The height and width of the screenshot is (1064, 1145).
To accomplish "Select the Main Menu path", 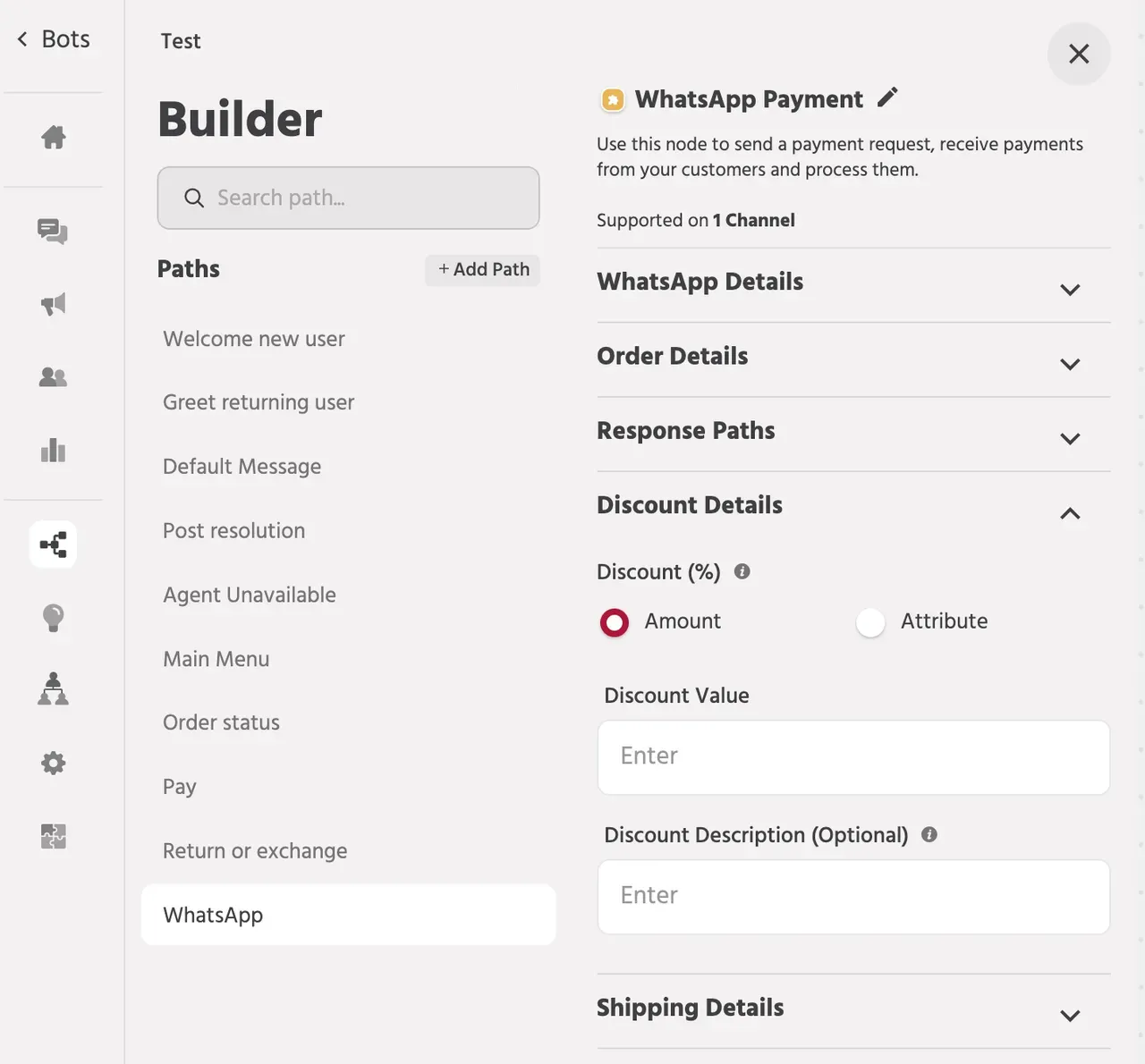I will [x=216, y=659].
